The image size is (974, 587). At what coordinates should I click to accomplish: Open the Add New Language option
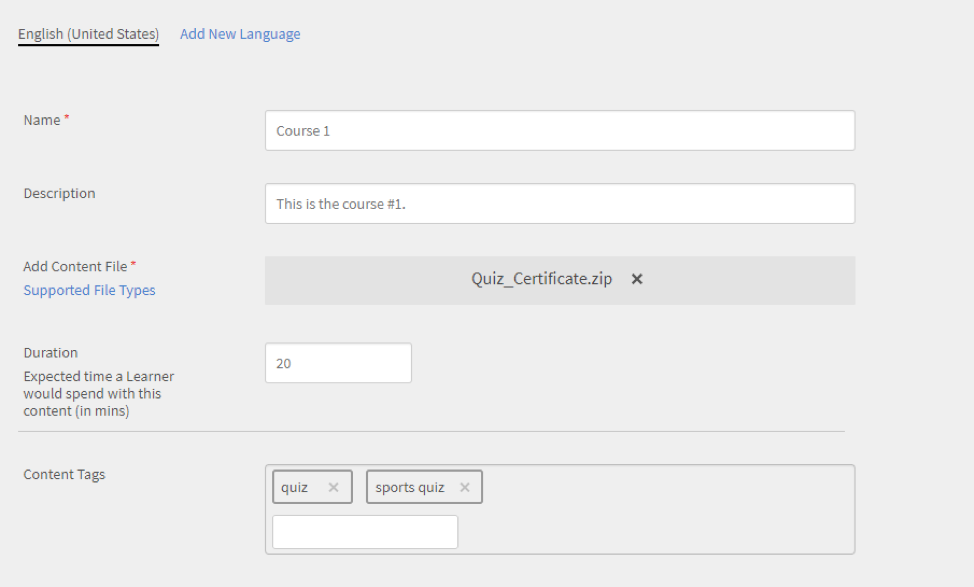[x=240, y=33]
